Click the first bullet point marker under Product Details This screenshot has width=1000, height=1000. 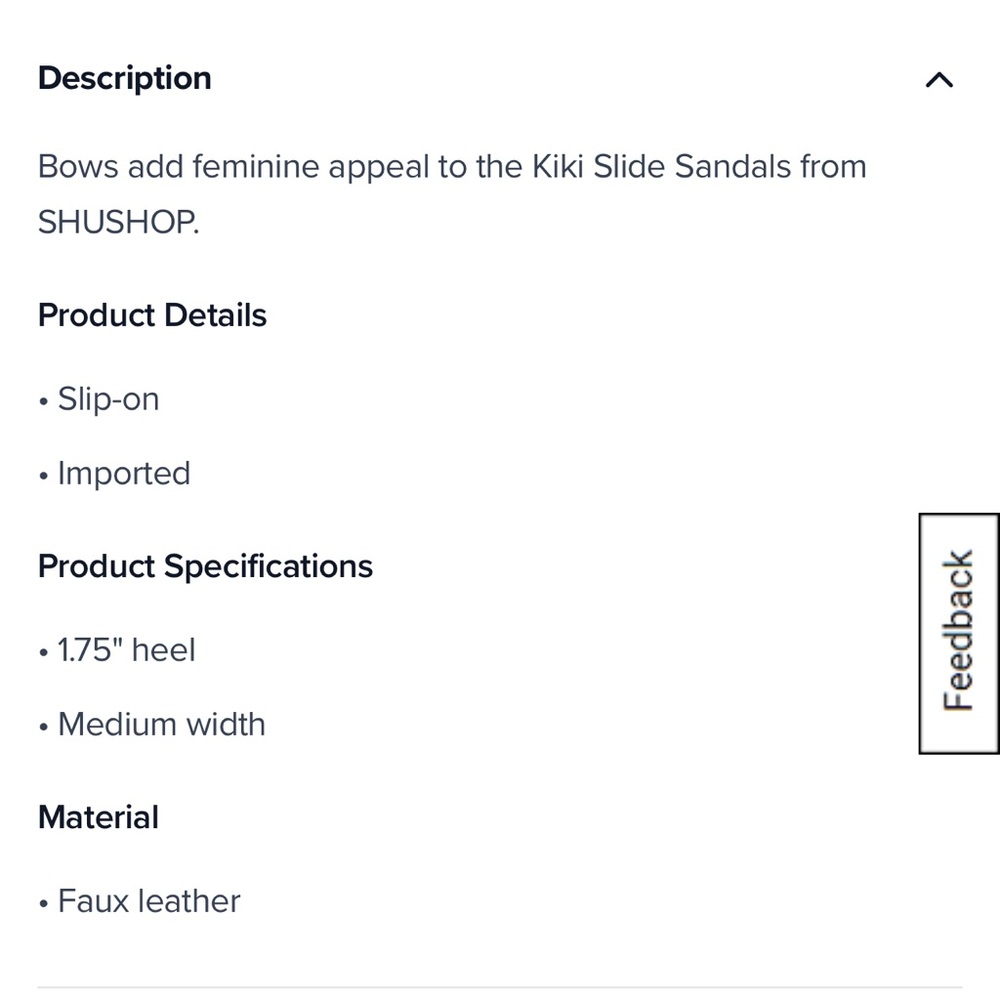tap(43, 399)
